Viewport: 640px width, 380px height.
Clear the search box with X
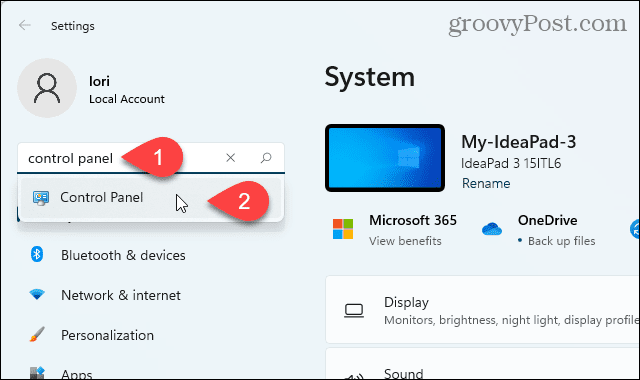231,158
